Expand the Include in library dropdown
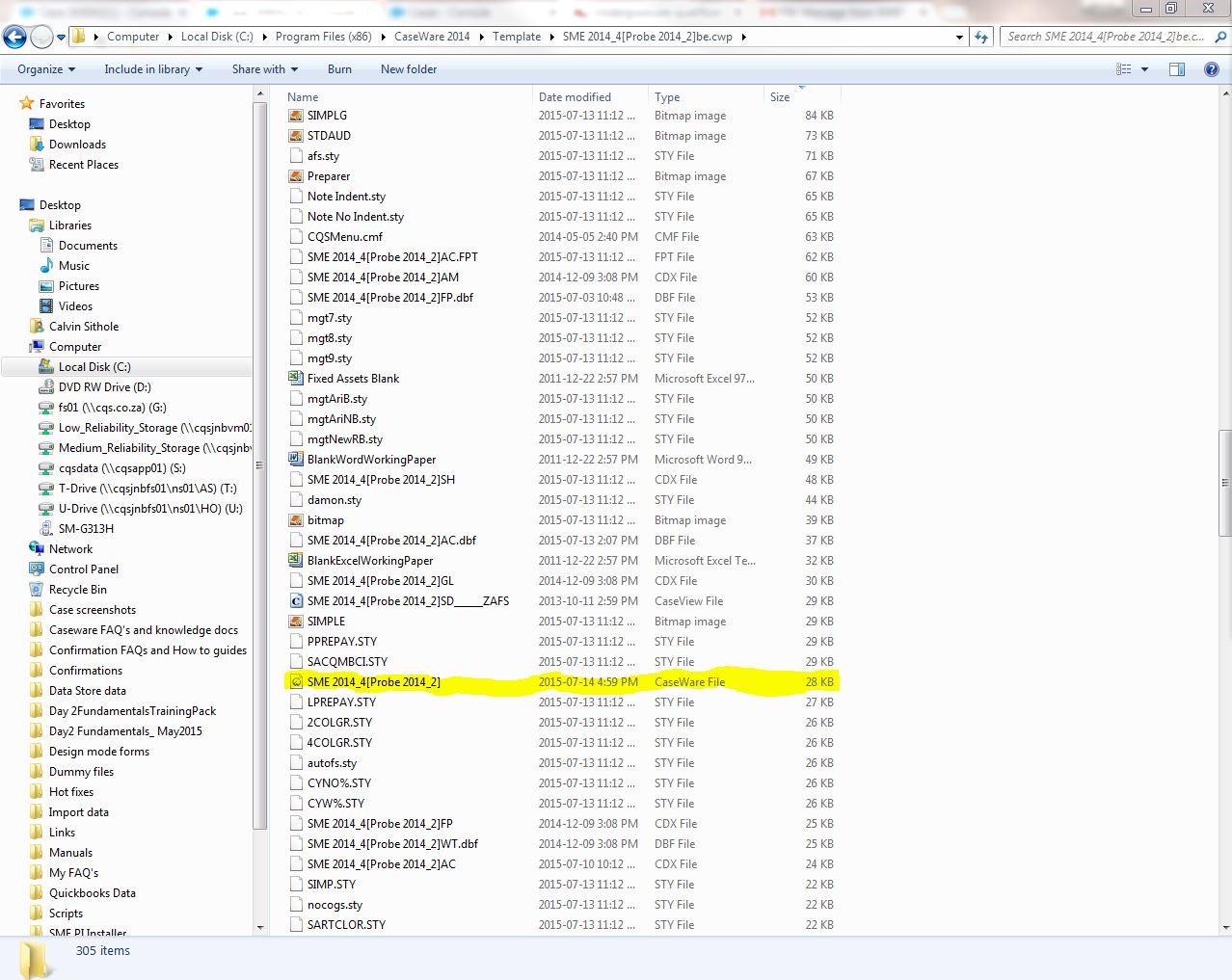Screen dimensions: 1232x980 pyautogui.click(x=152, y=69)
